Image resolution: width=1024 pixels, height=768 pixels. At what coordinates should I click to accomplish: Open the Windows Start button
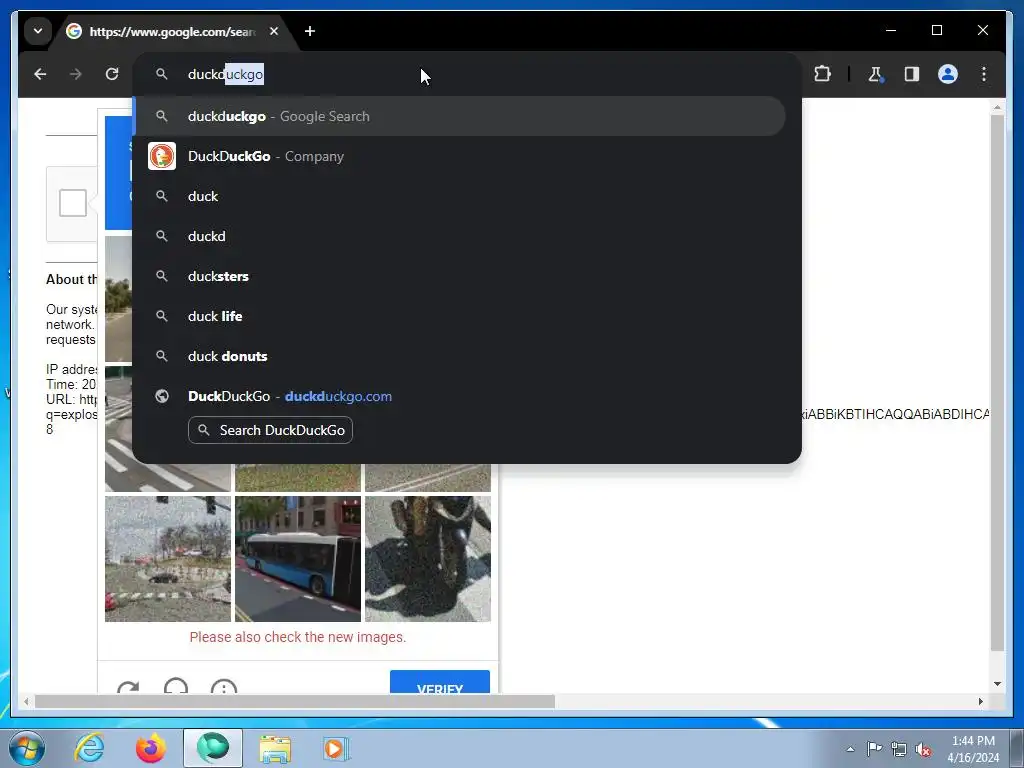click(x=27, y=748)
